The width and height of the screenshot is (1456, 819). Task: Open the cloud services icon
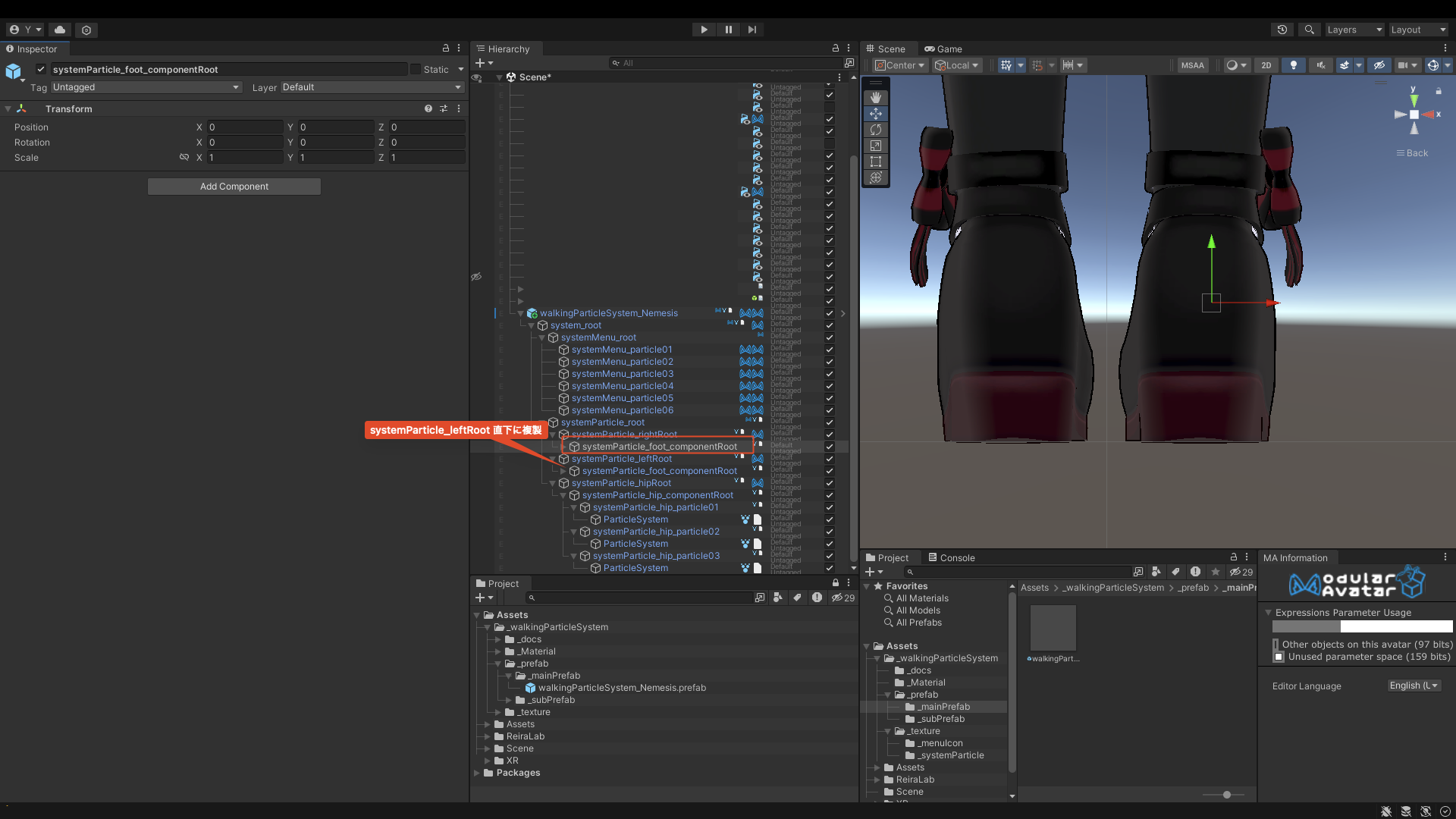60,30
